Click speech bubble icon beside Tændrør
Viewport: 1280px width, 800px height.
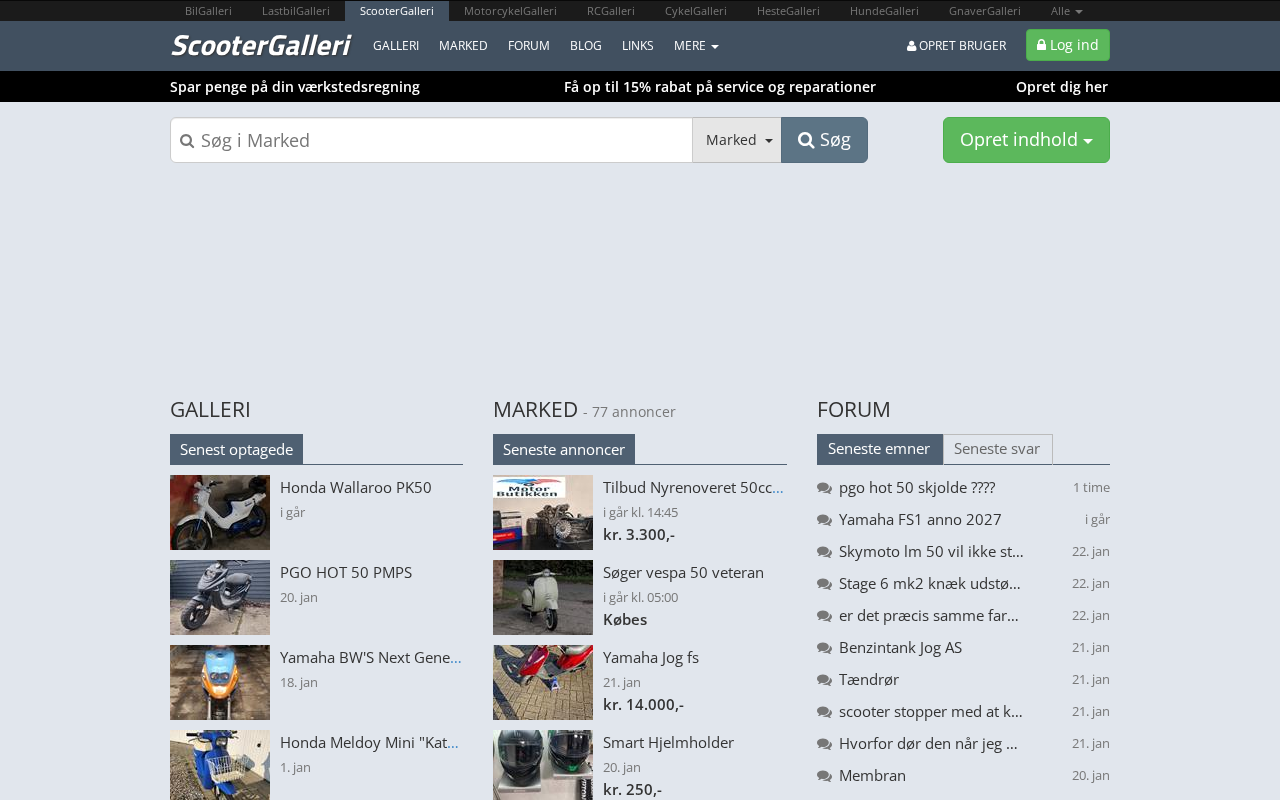[825, 680]
